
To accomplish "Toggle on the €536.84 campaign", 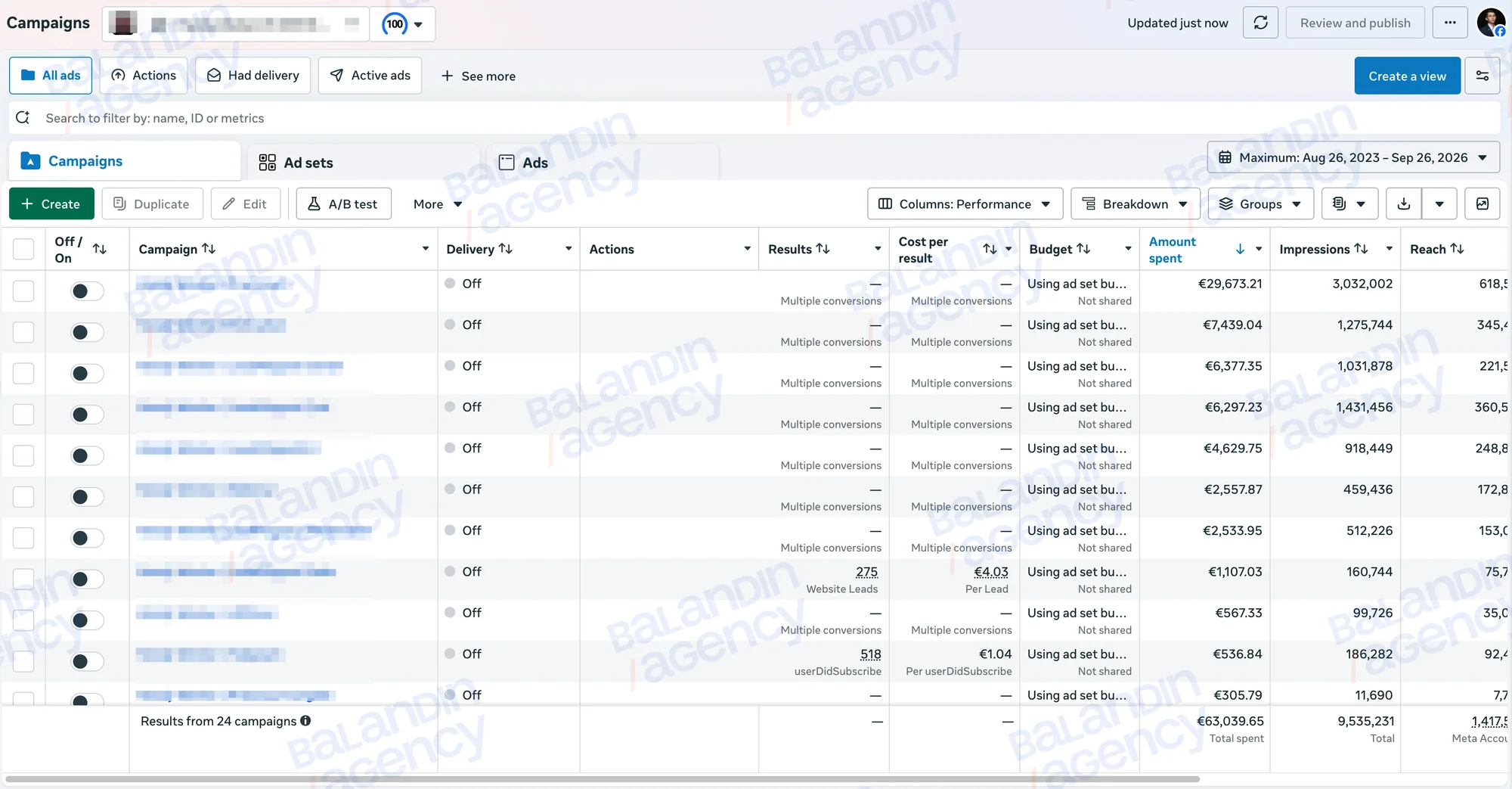I will [87, 662].
